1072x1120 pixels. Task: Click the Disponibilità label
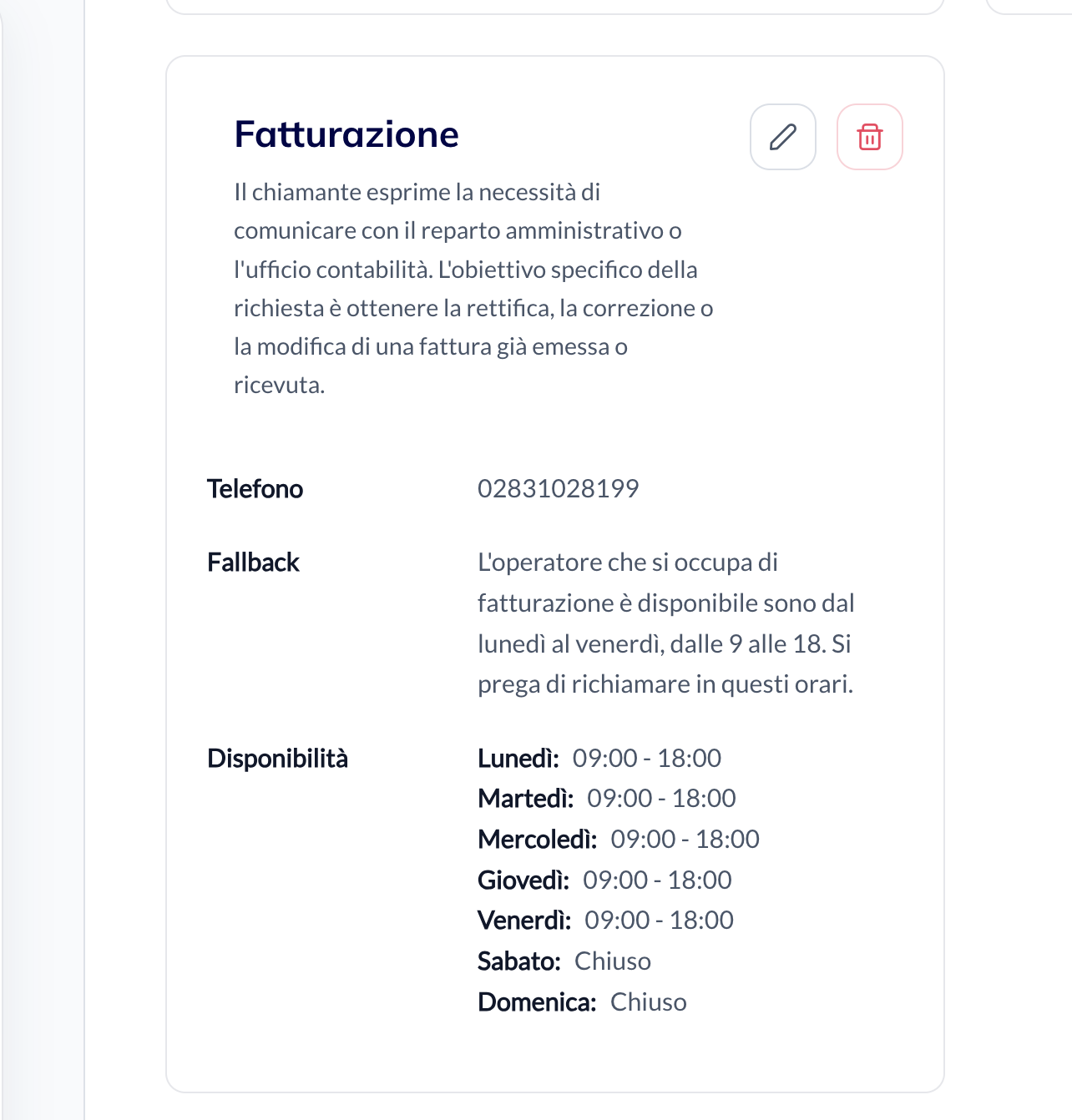pyautogui.click(x=277, y=759)
